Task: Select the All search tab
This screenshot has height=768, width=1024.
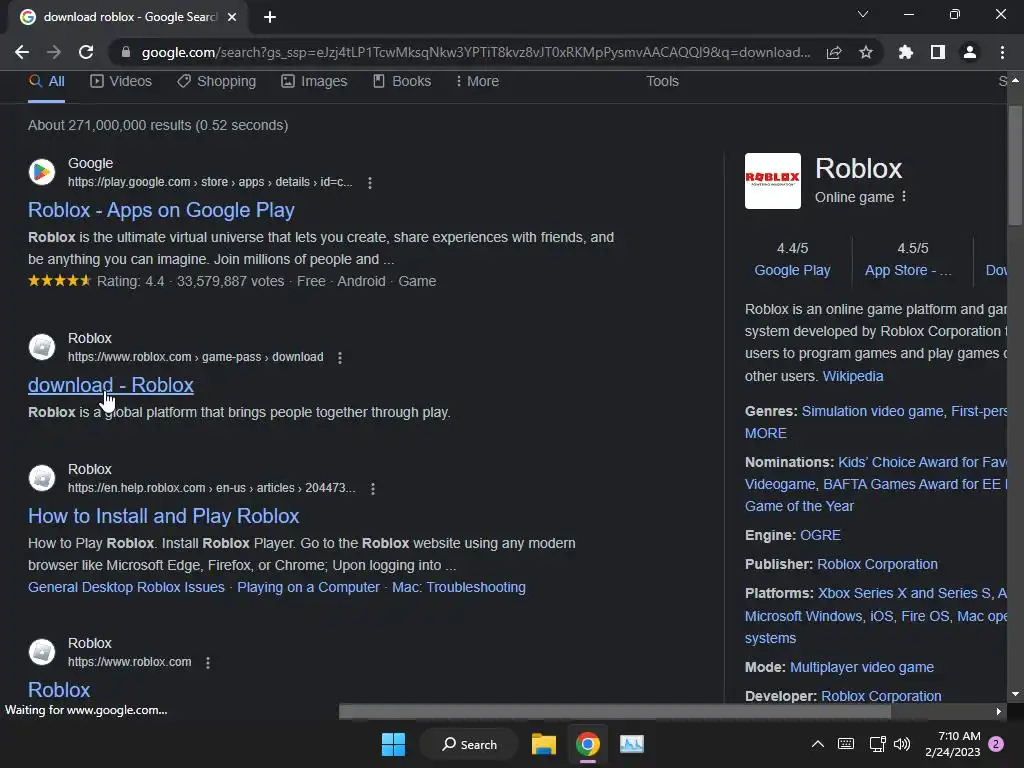Action: [47, 82]
